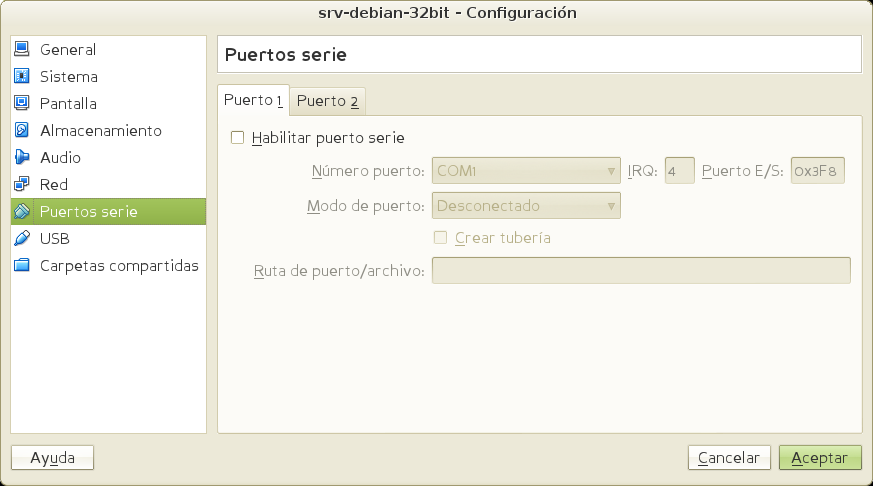Enable the Habilitar puerto serie checkbox
Viewport: 873px width, 486px height.
coord(238,138)
